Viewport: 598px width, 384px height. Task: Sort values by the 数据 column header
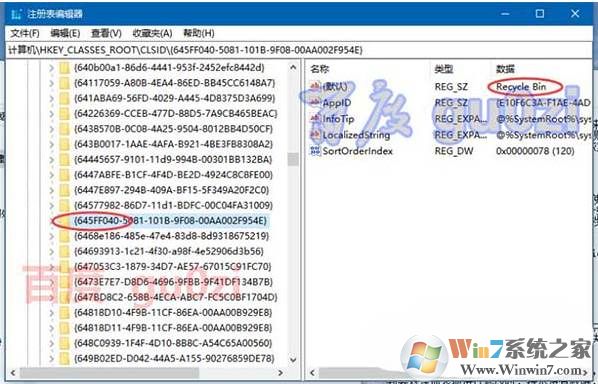coord(505,69)
